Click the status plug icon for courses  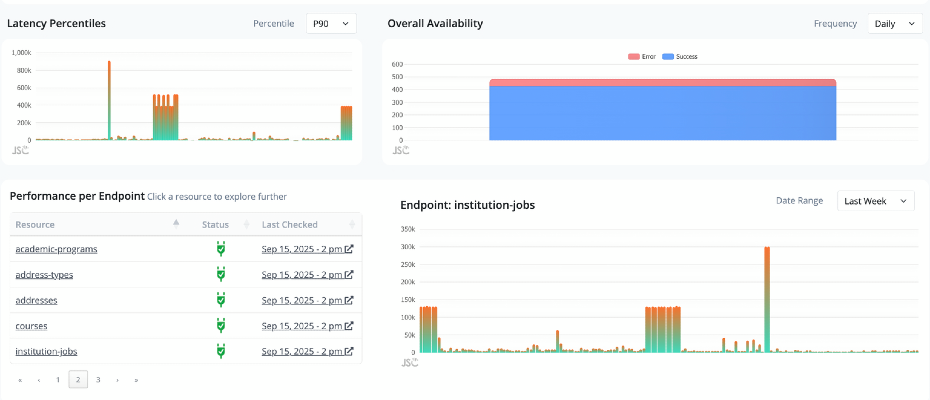pyautogui.click(x=221, y=325)
